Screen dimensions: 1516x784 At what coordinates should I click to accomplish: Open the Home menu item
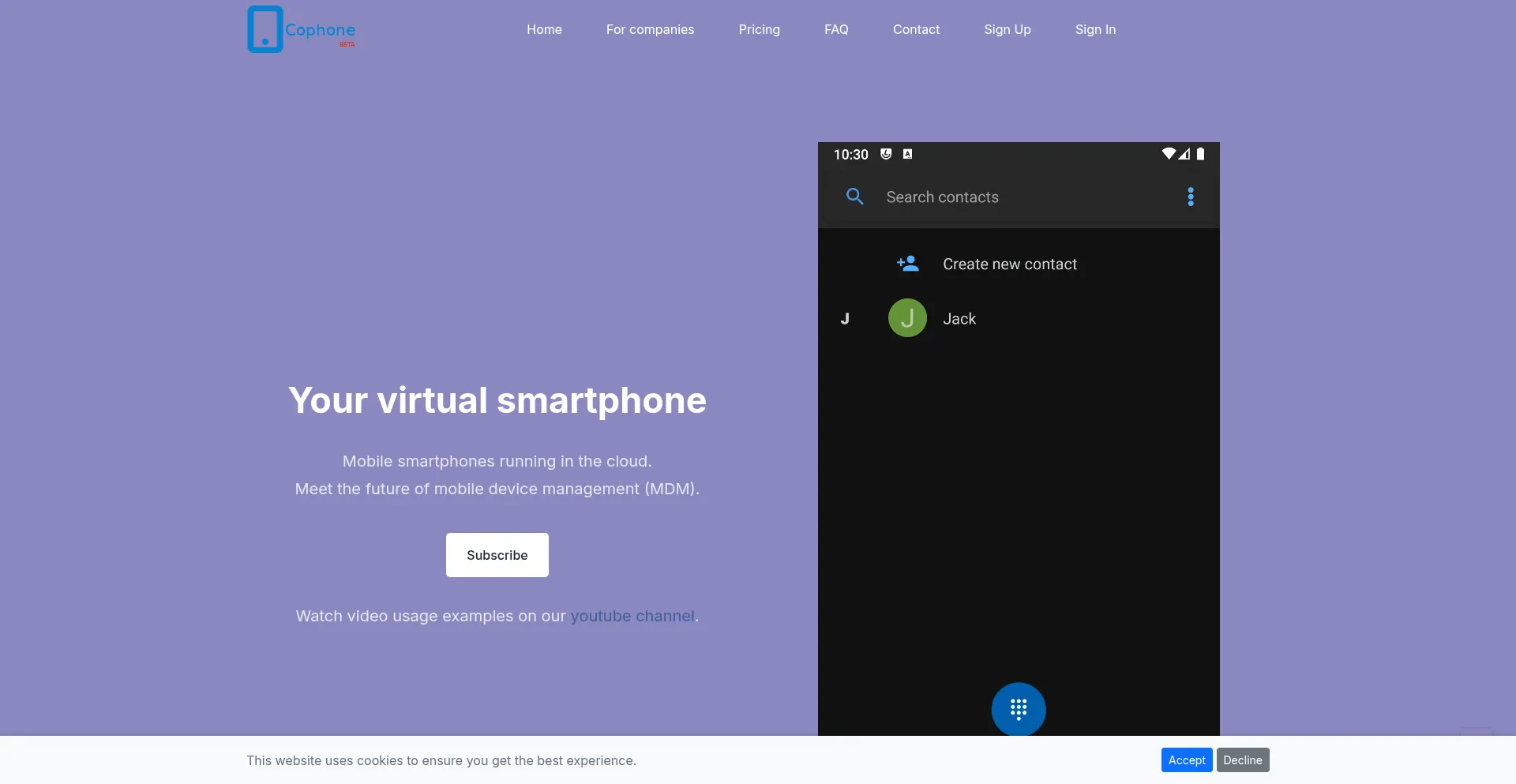(544, 29)
